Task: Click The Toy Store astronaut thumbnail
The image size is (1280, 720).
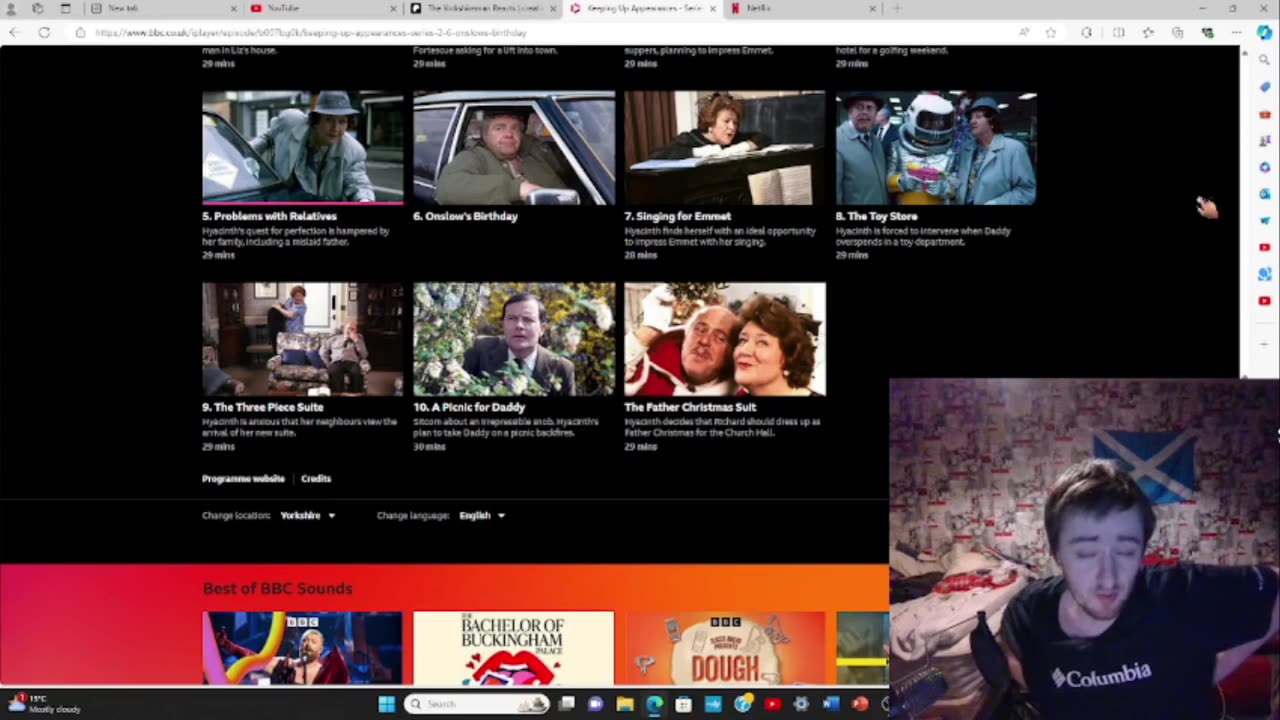Action: pos(936,148)
